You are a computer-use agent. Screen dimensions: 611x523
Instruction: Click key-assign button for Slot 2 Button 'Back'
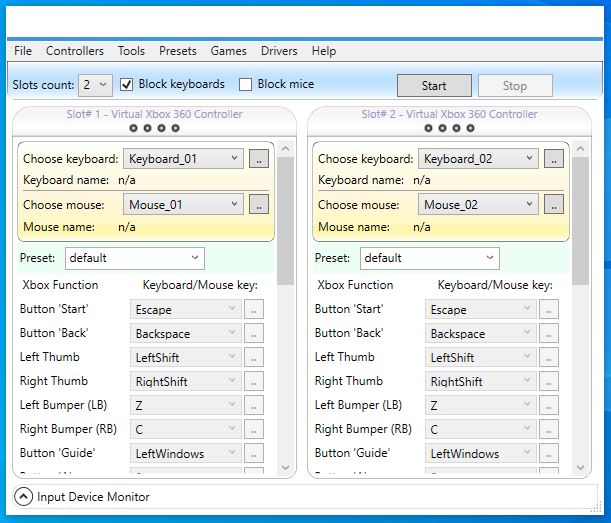(x=549, y=334)
